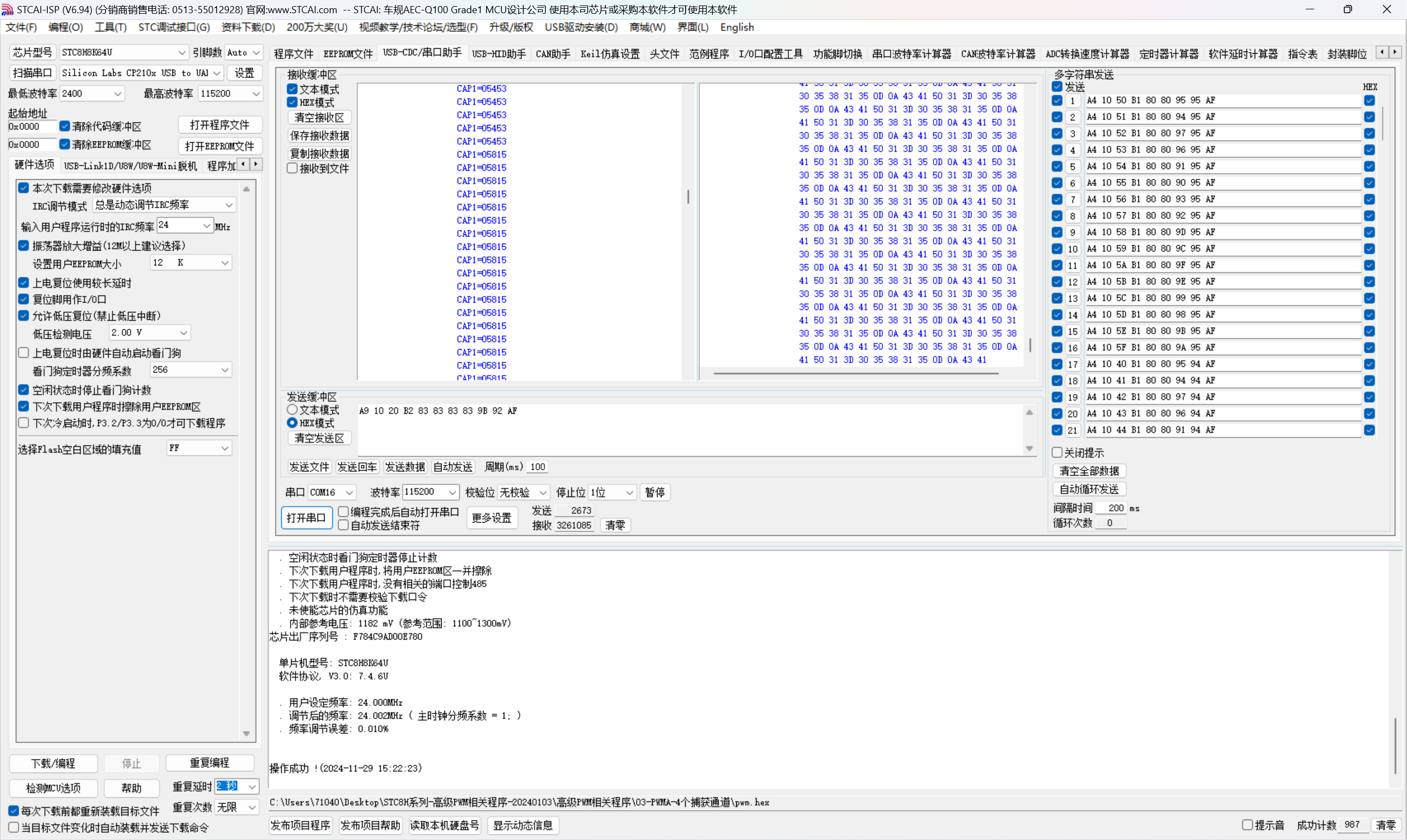
Task: Select HEX模式 radio in send buffer
Action: tap(292, 423)
